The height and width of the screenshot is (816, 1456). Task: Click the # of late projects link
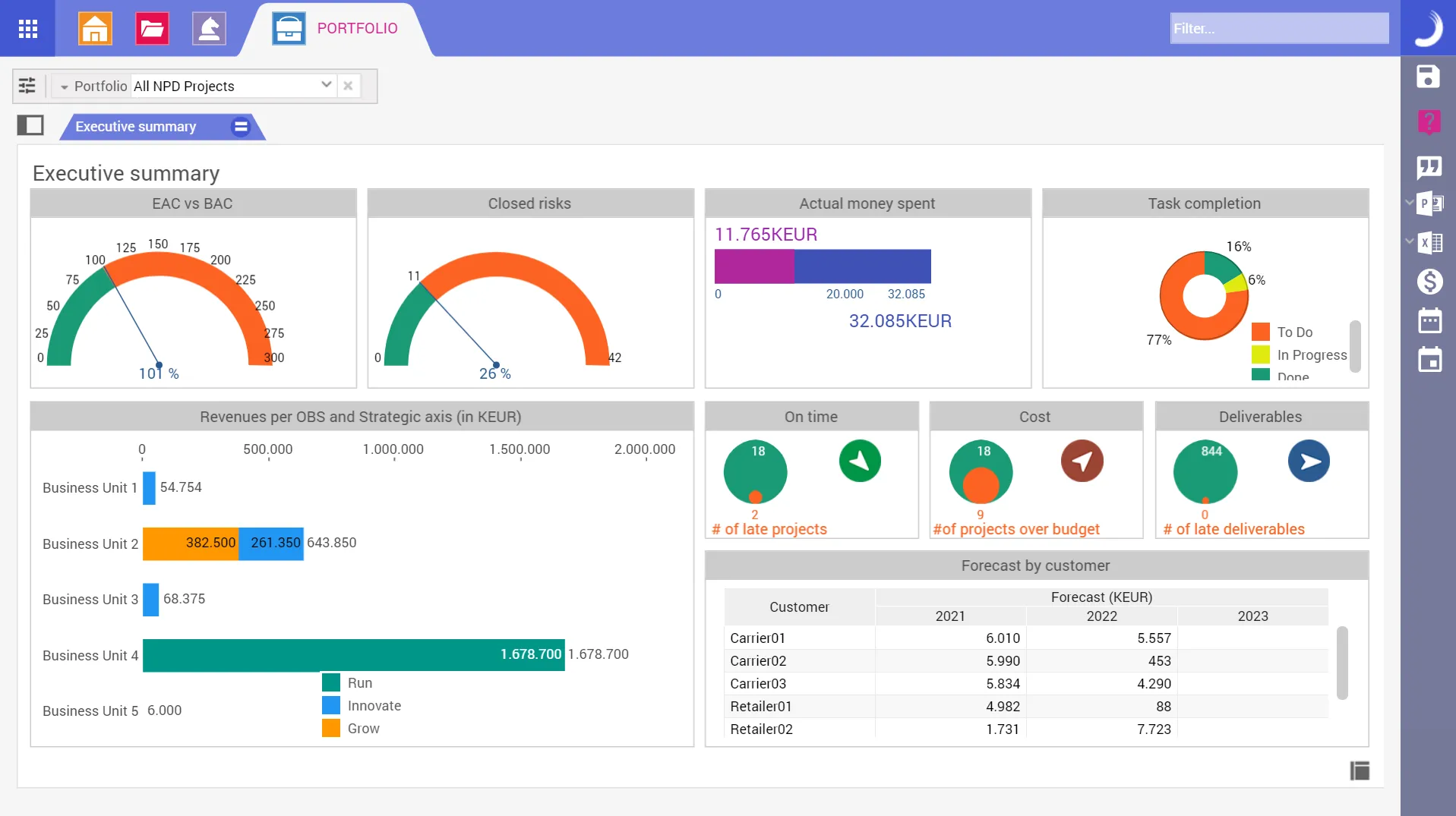click(x=769, y=529)
